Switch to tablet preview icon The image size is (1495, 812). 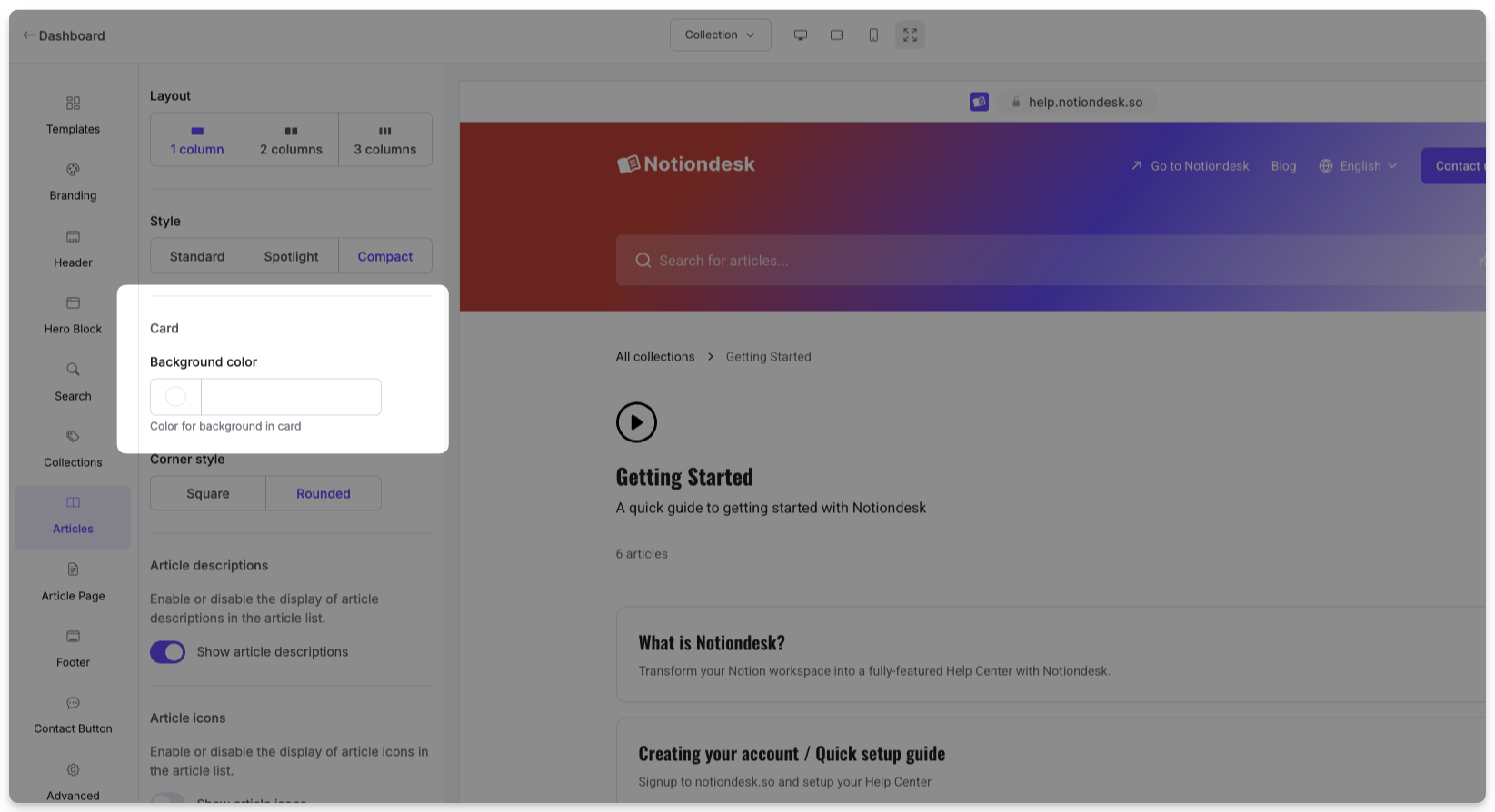(x=836, y=35)
